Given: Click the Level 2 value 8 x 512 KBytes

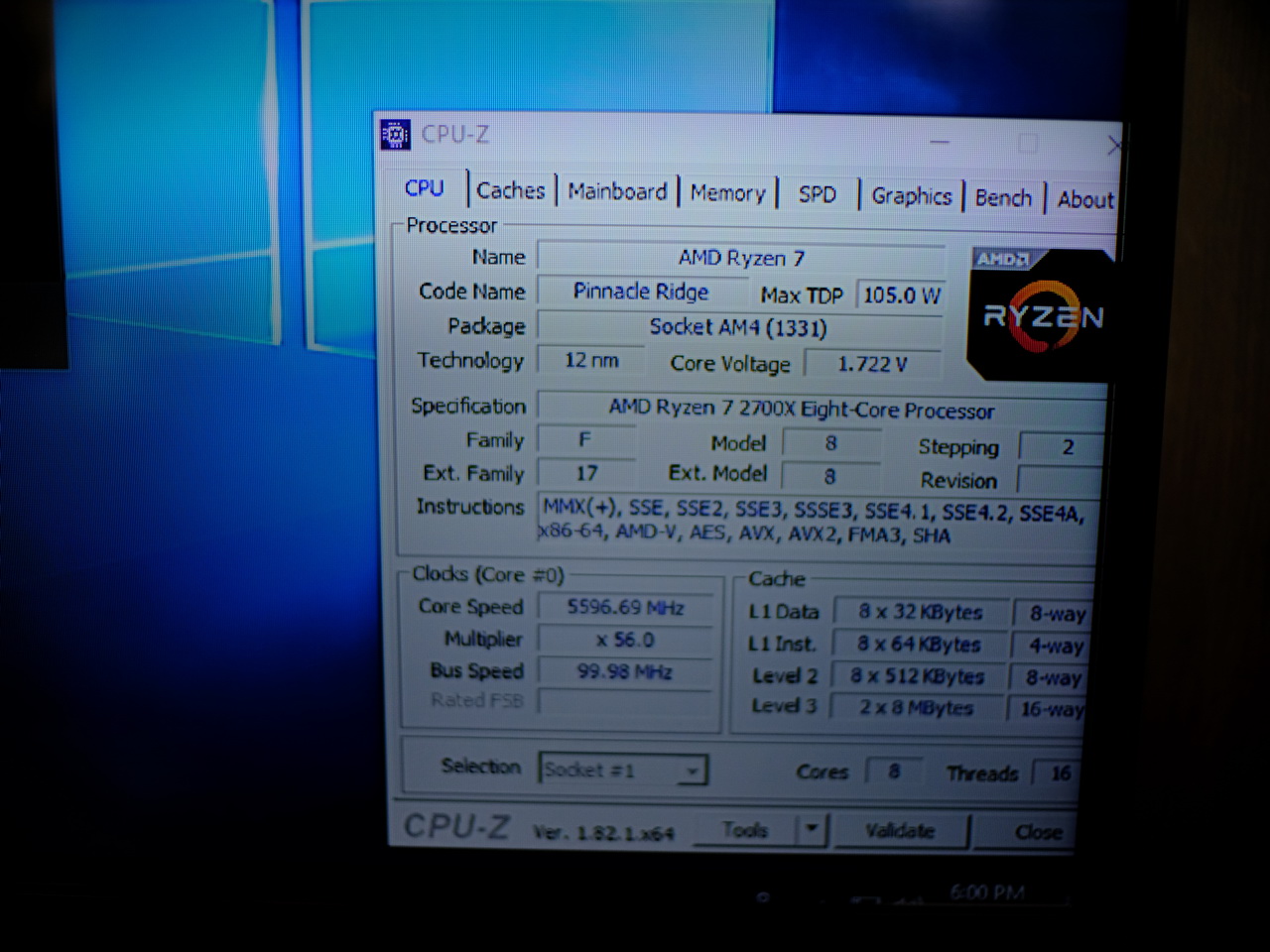Looking at the screenshot, I should click(917, 676).
